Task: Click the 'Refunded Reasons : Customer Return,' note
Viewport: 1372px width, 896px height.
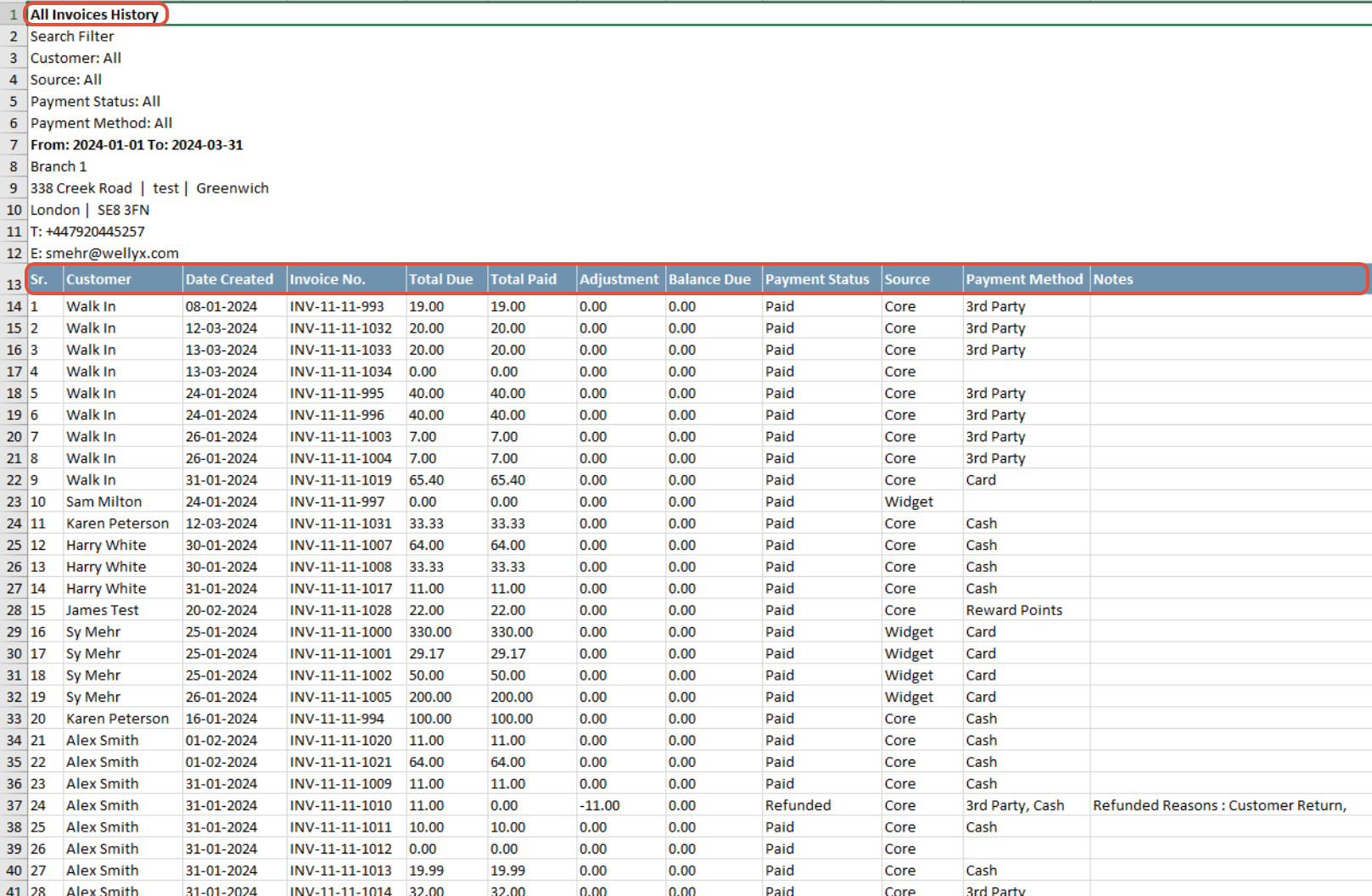Action: [x=1219, y=805]
